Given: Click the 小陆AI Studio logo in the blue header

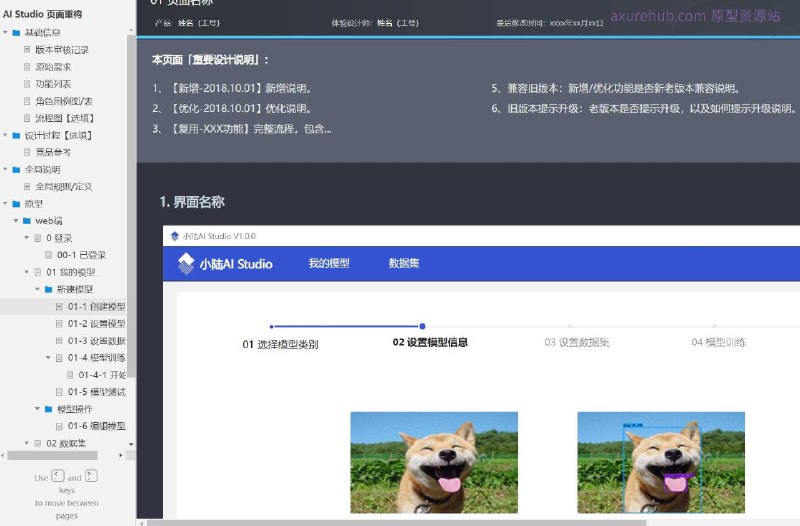Looking at the screenshot, I should click(224, 264).
